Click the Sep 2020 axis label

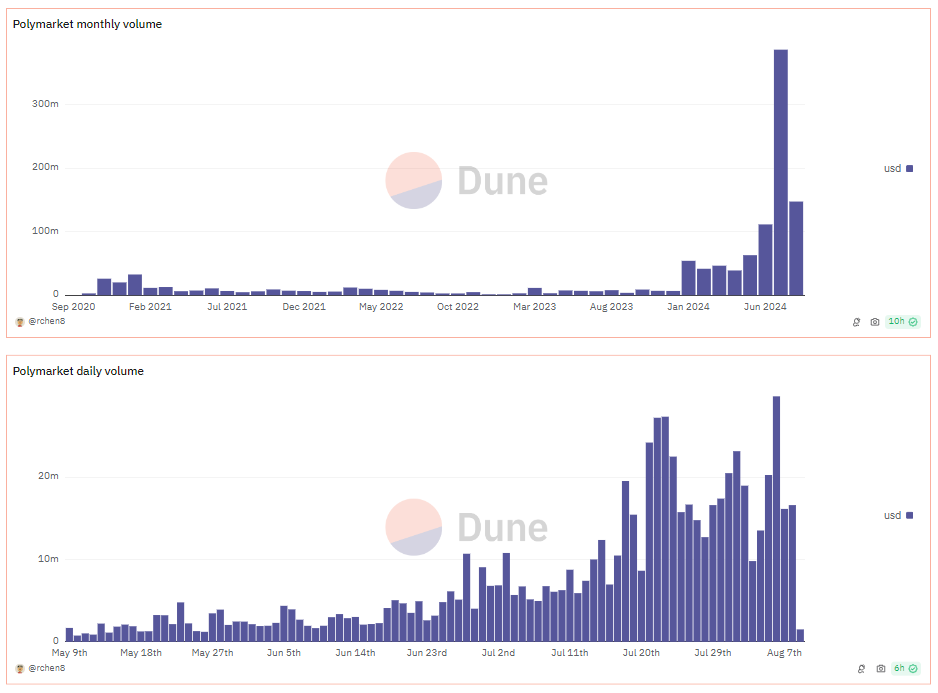[74, 306]
